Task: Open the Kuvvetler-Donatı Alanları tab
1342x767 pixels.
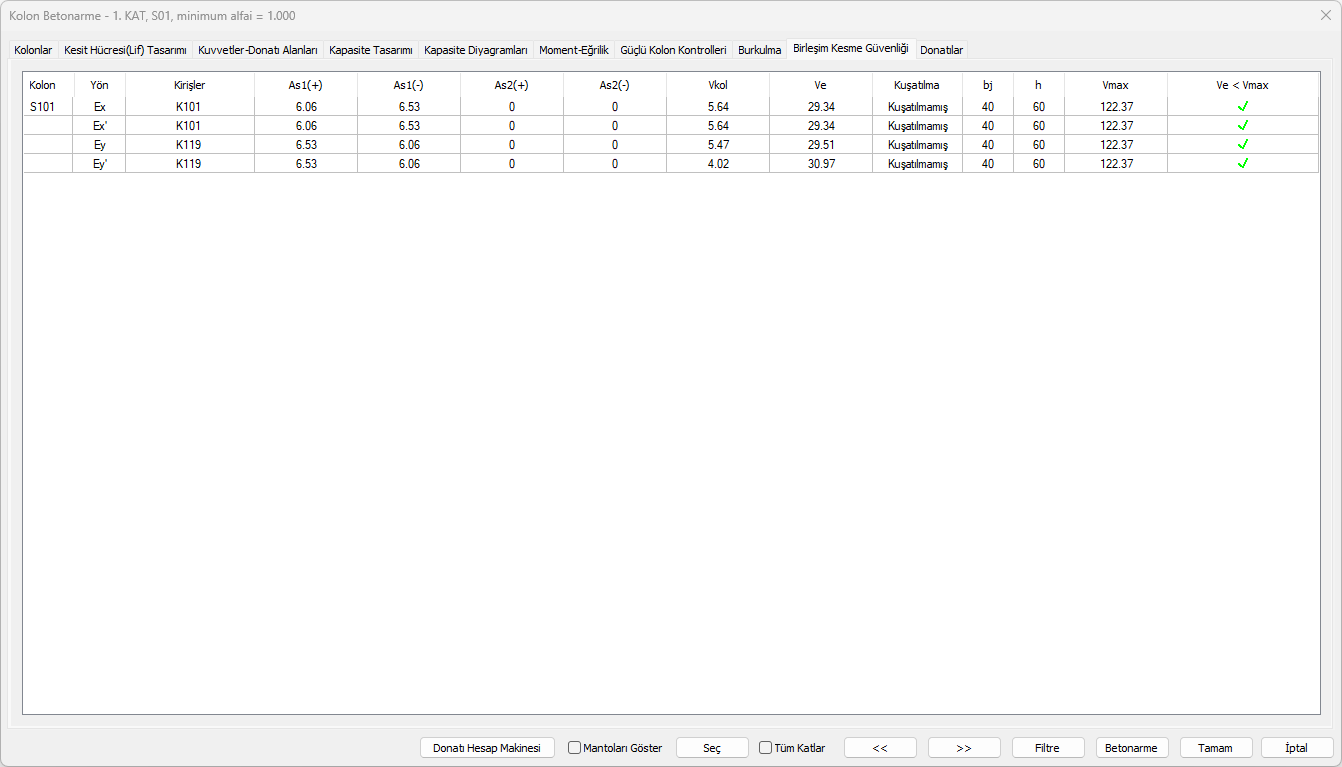Action: (258, 50)
